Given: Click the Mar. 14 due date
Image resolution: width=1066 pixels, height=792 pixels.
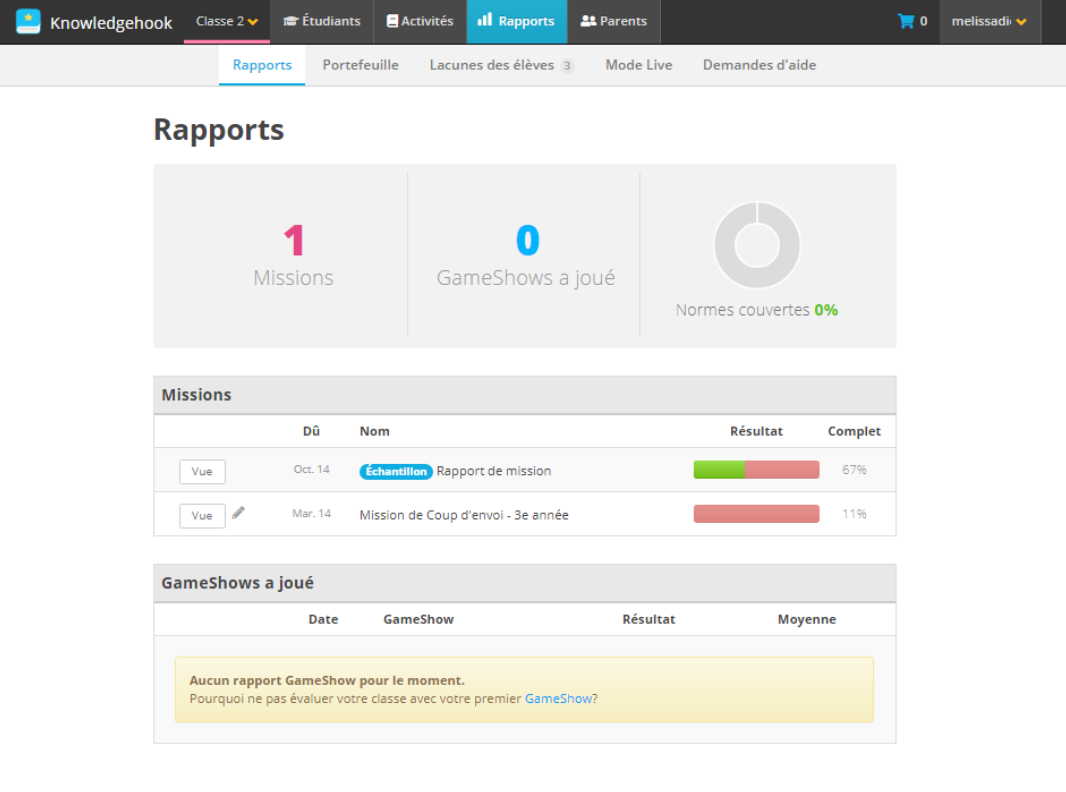Looking at the screenshot, I should (x=311, y=513).
